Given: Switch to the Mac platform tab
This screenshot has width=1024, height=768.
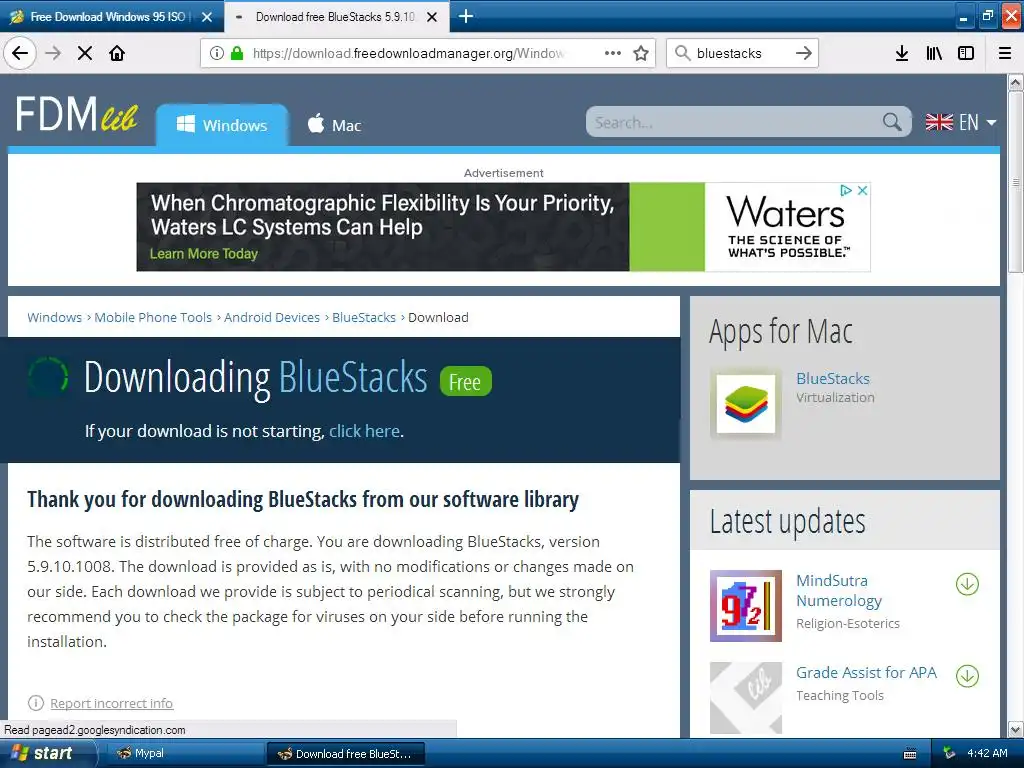Looking at the screenshot, I should tap(334, 125).
